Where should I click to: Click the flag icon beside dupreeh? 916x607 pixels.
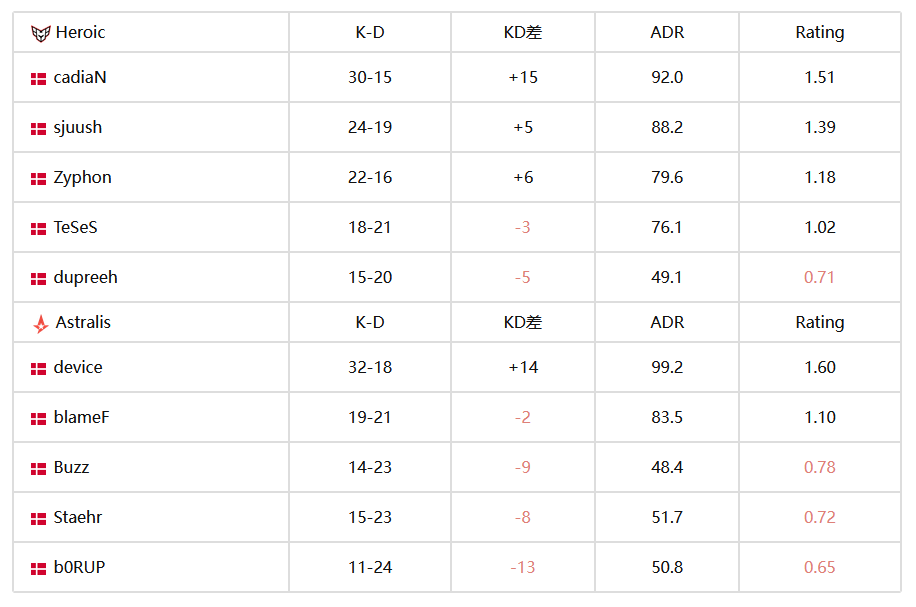(38, 279)
